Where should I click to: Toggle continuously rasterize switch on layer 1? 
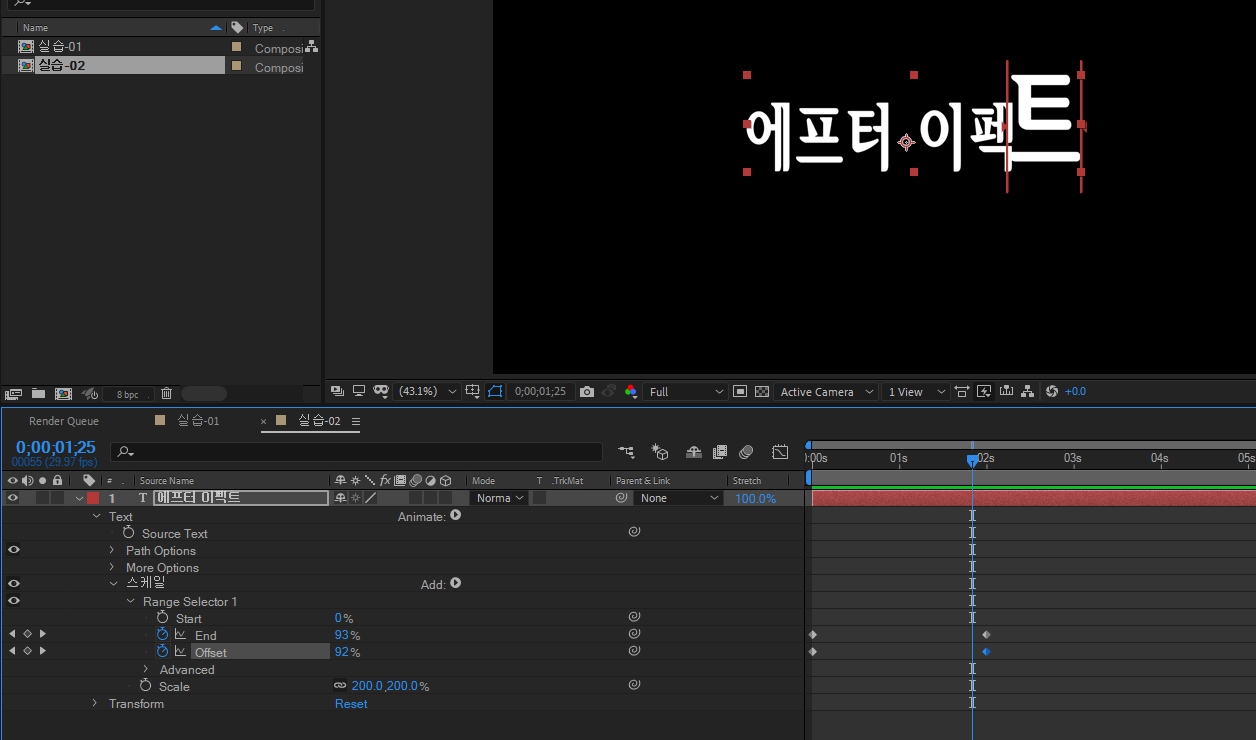pos(355,498)
